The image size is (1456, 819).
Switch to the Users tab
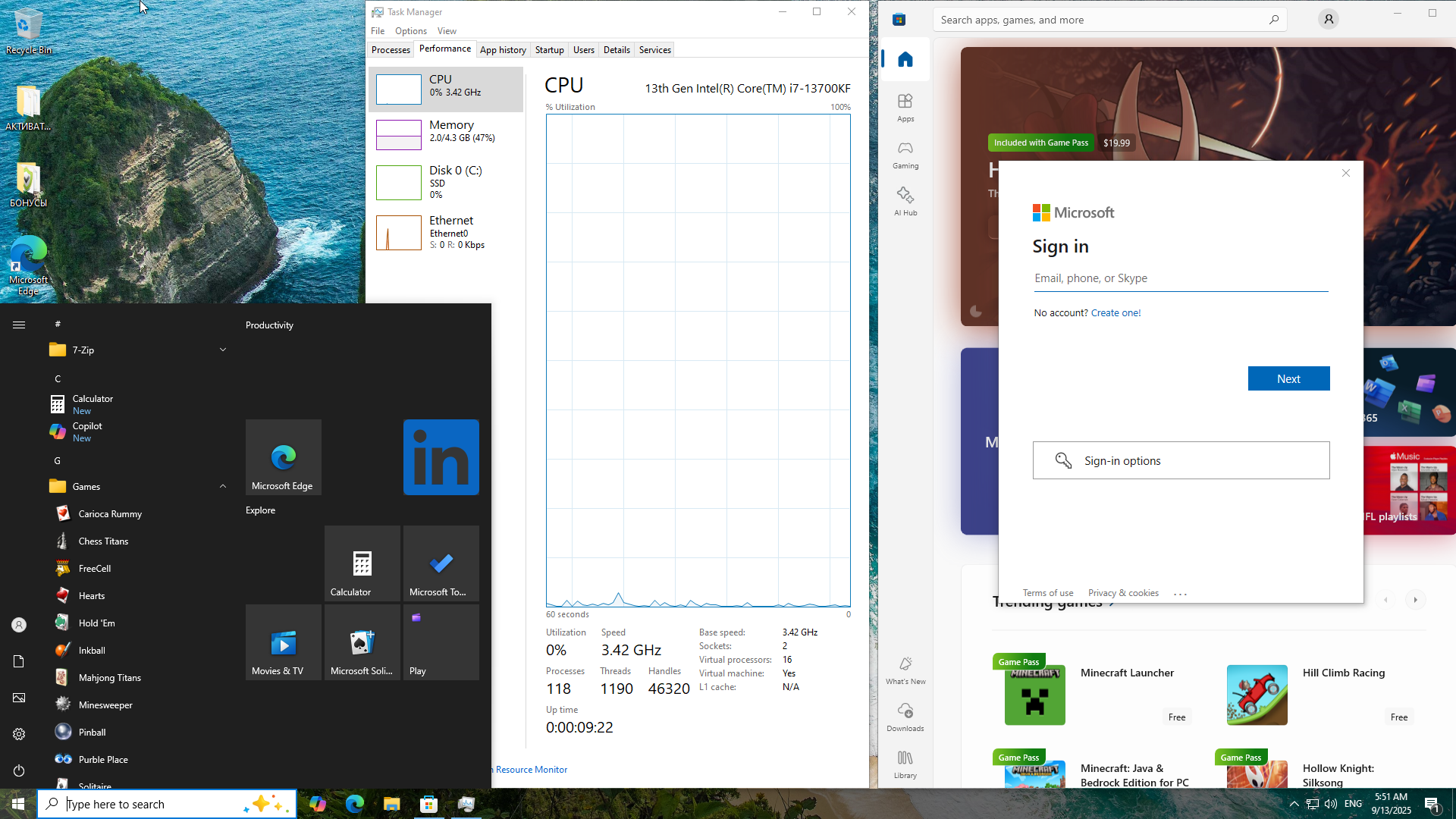[583, 50]
